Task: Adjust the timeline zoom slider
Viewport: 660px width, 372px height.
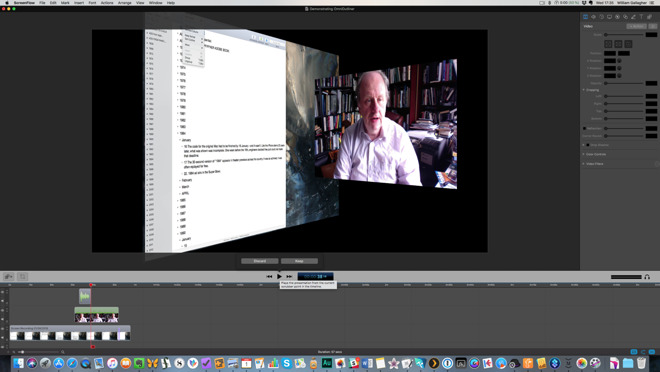Action: pos(39,352)
